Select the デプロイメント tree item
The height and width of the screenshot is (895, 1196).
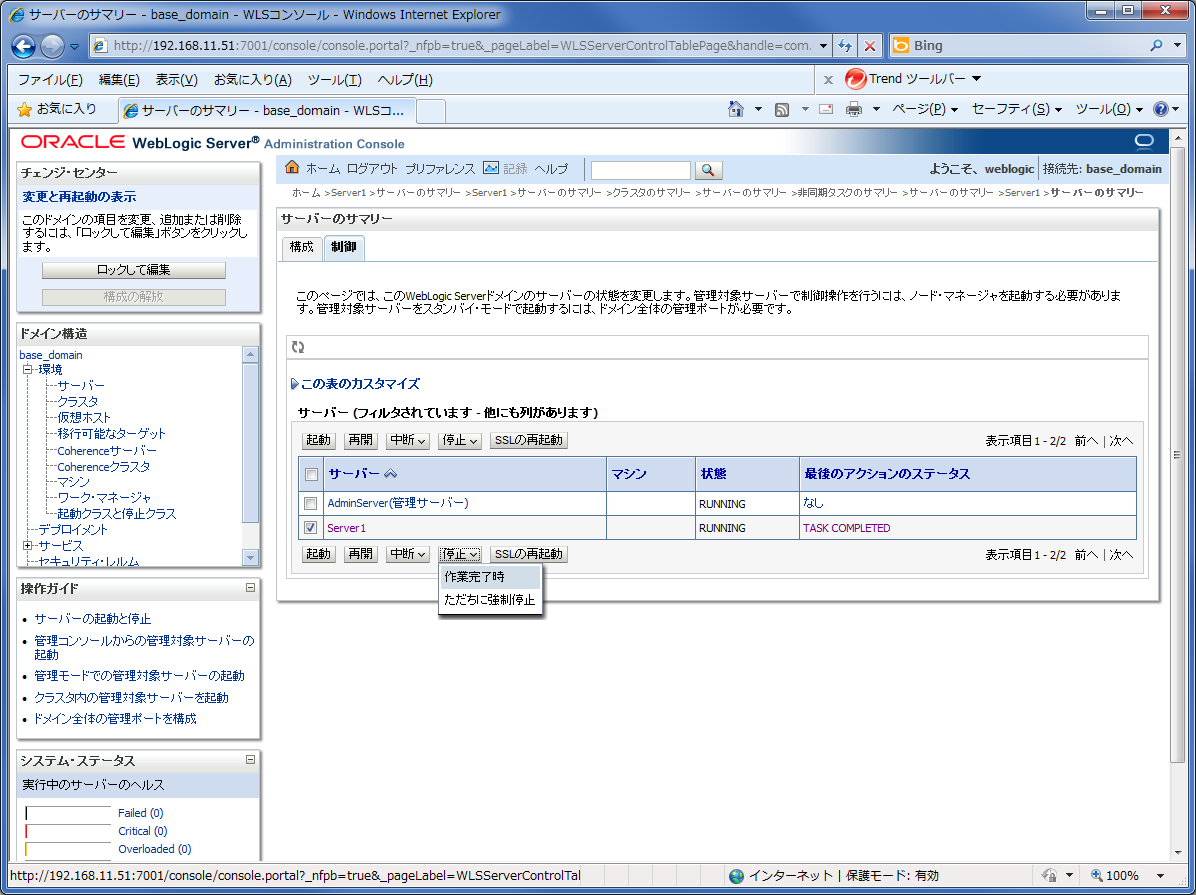73,530
